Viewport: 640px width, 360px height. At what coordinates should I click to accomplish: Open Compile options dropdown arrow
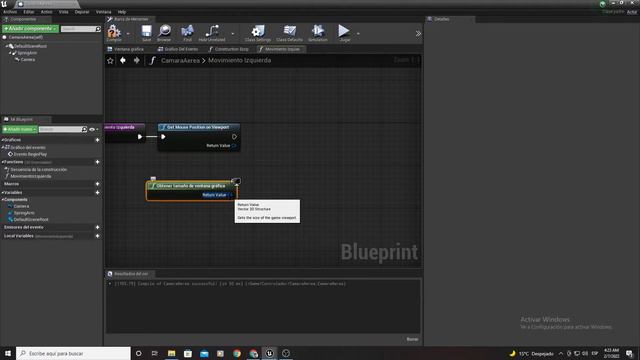(x=128, y=33)
